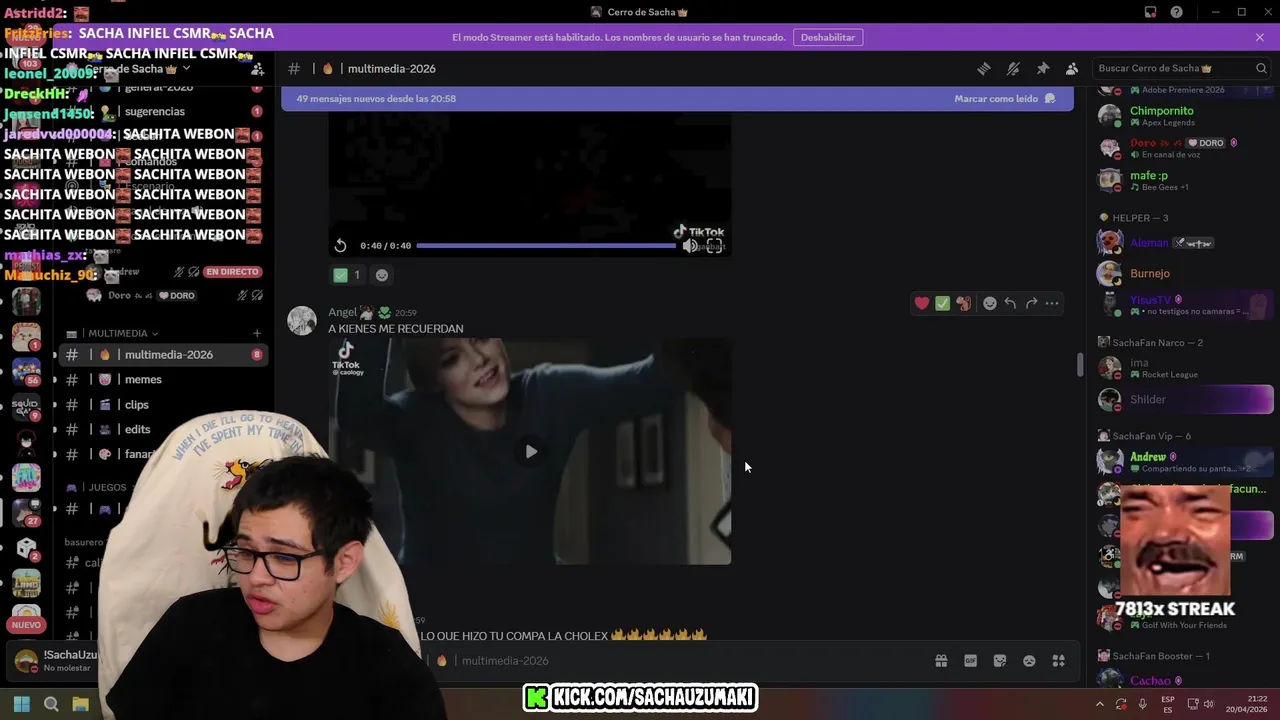1280x720 pixels.
Task: Open File Explorer from taskbar
Action: [x=81, y=704]
